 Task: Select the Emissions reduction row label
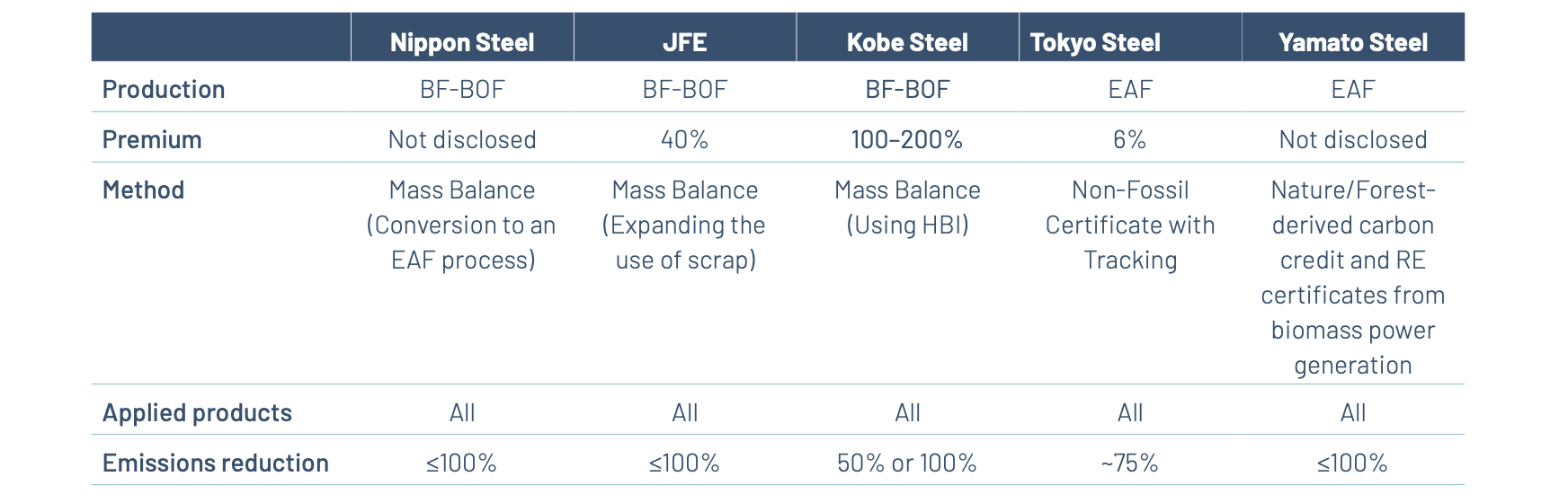point(216,463)
